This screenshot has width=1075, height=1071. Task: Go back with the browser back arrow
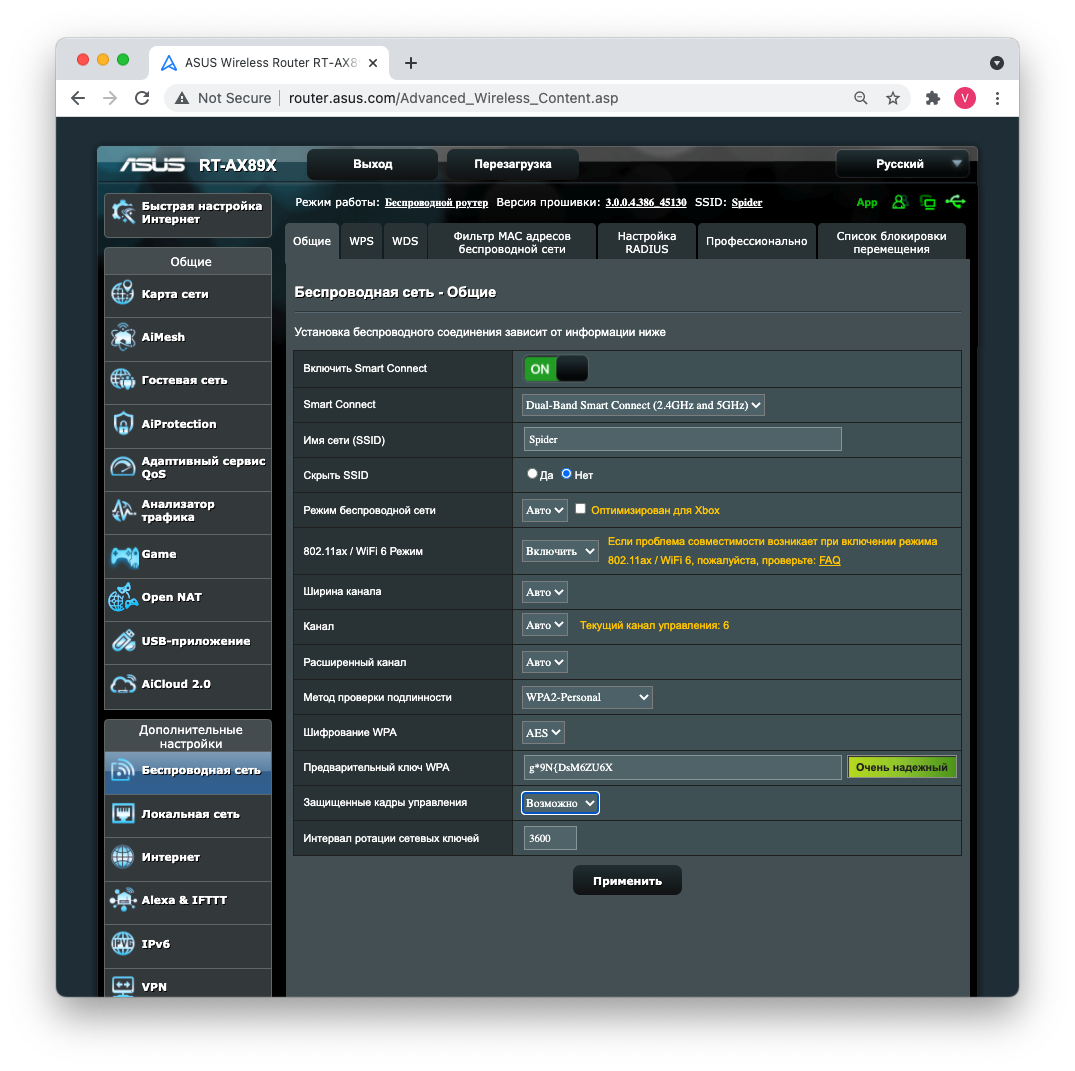[78, 98]
